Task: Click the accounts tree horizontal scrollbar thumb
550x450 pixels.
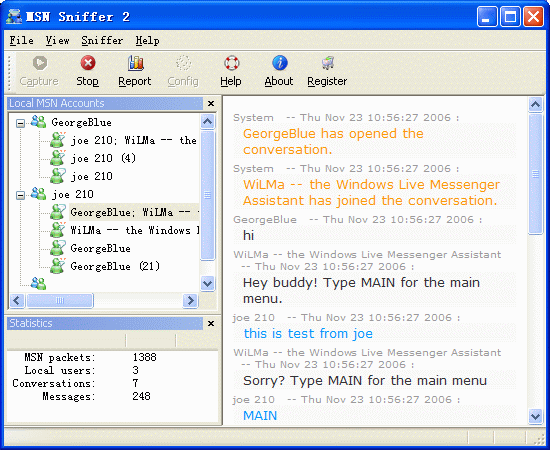Action: (x=60, y=301)
